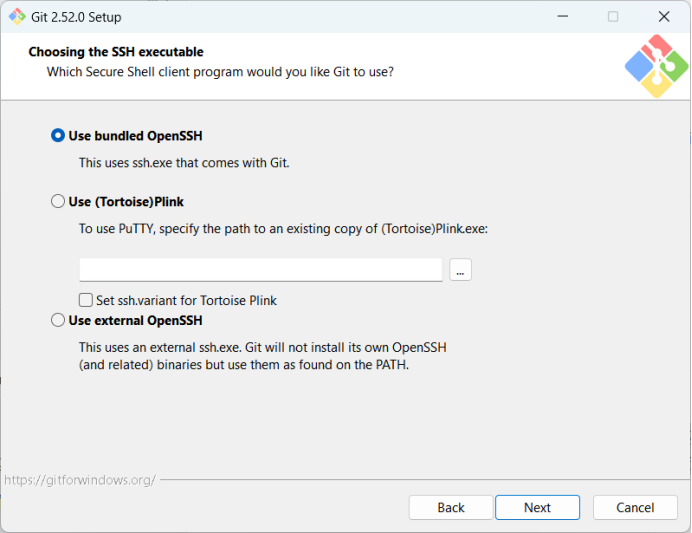Click the Plink.exe path input field
The height and width of the screenshot is (533, 692).
coord(261,269)
